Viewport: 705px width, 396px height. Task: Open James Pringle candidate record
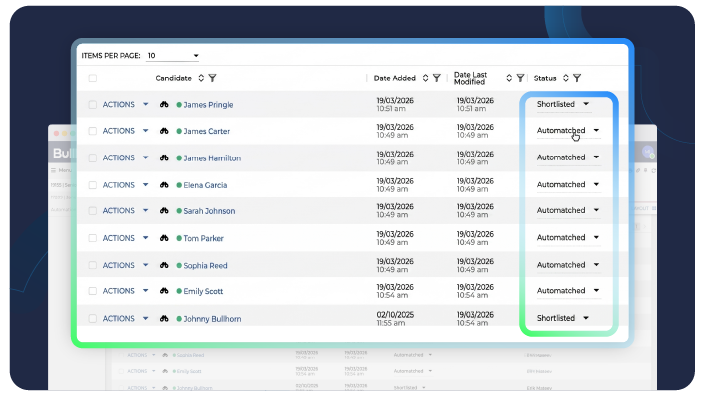coord(208,105)
